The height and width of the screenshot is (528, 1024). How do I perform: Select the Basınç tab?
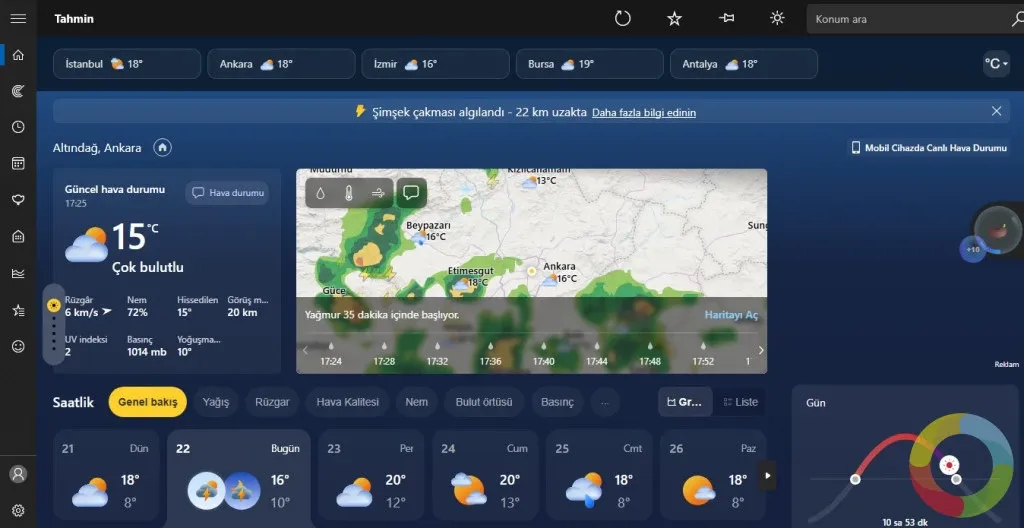(x=557, y=402)
